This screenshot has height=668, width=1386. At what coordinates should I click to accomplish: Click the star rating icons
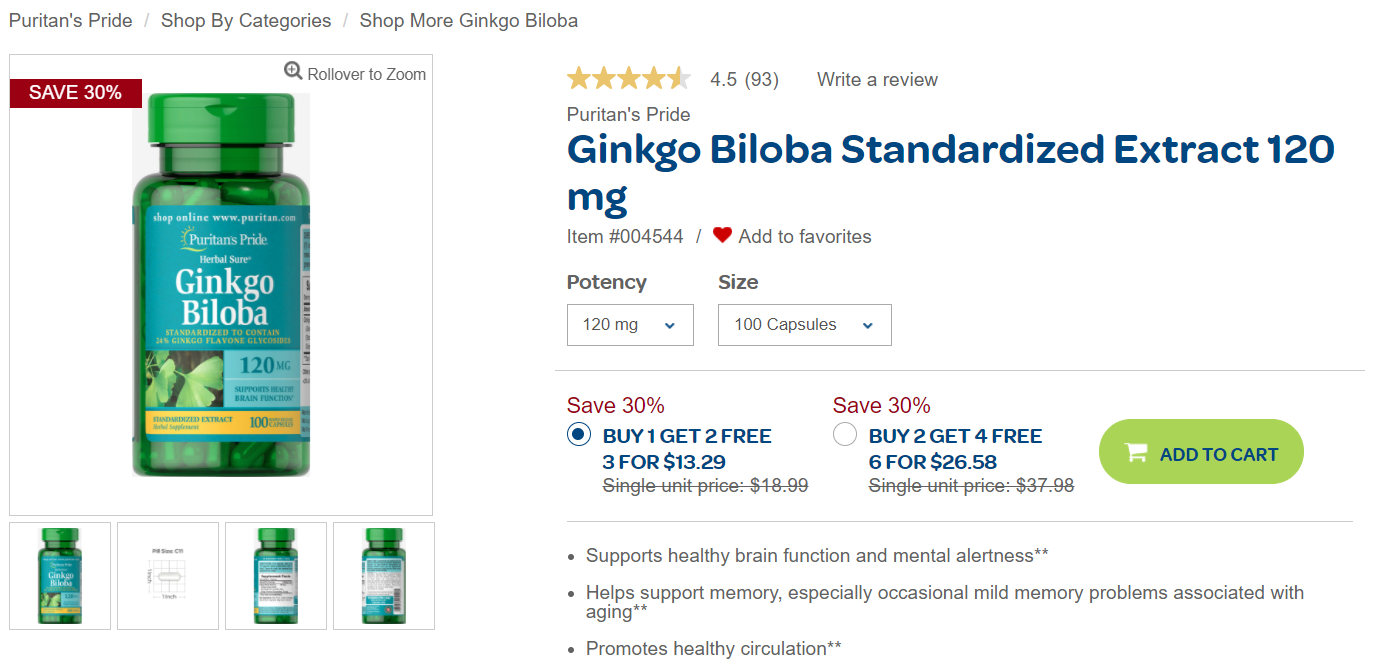coord(628,79)
